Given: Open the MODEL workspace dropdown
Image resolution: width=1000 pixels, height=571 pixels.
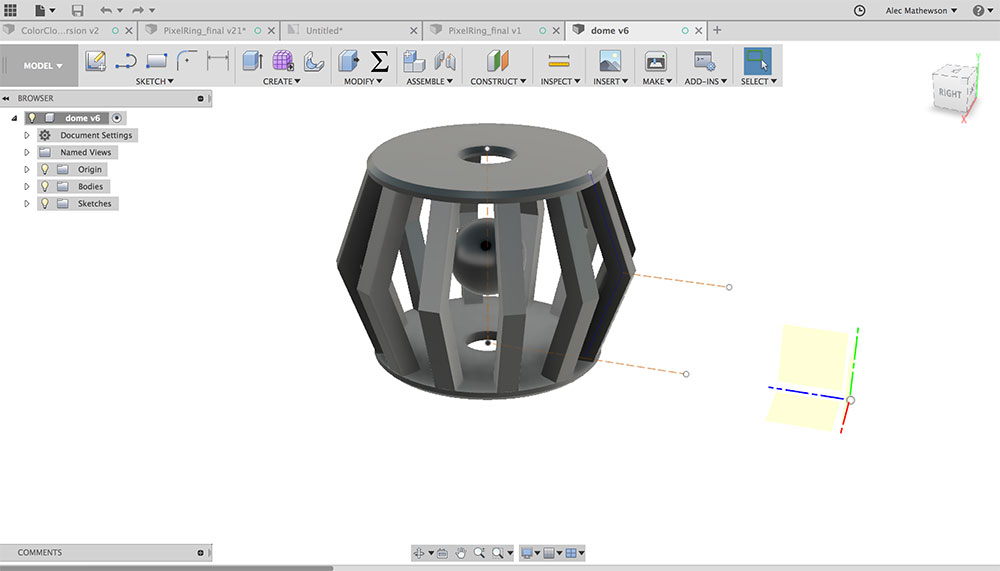Looking at the screenshot, I should coord(43,66).
